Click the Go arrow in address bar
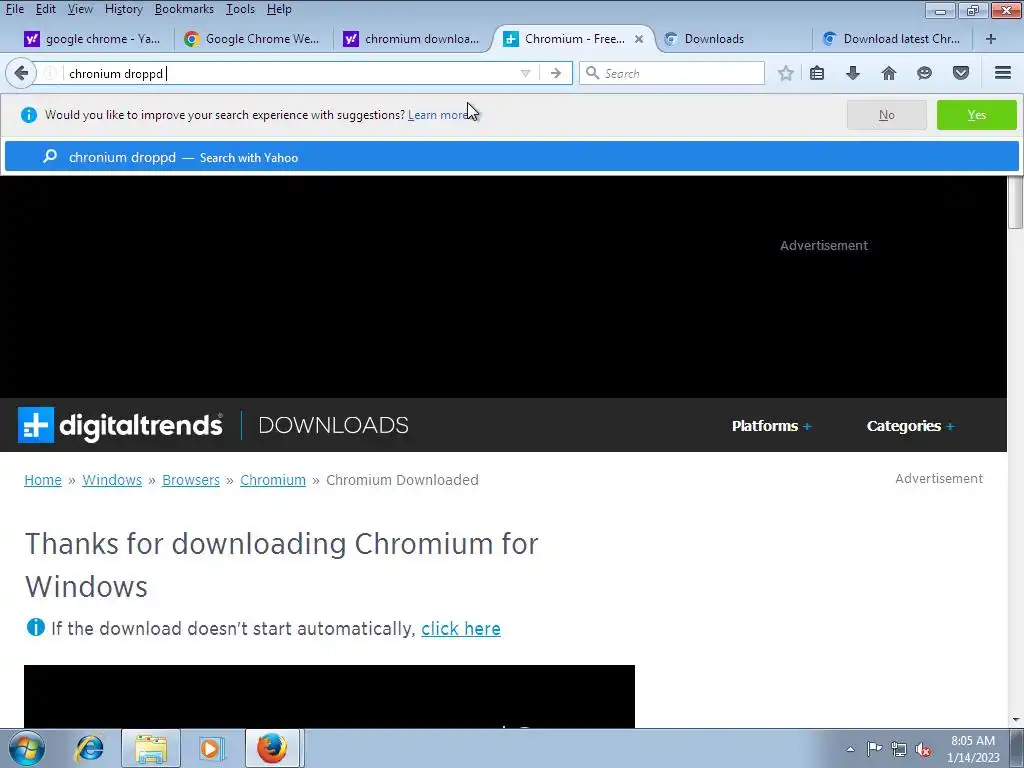 tap(556, 73)
